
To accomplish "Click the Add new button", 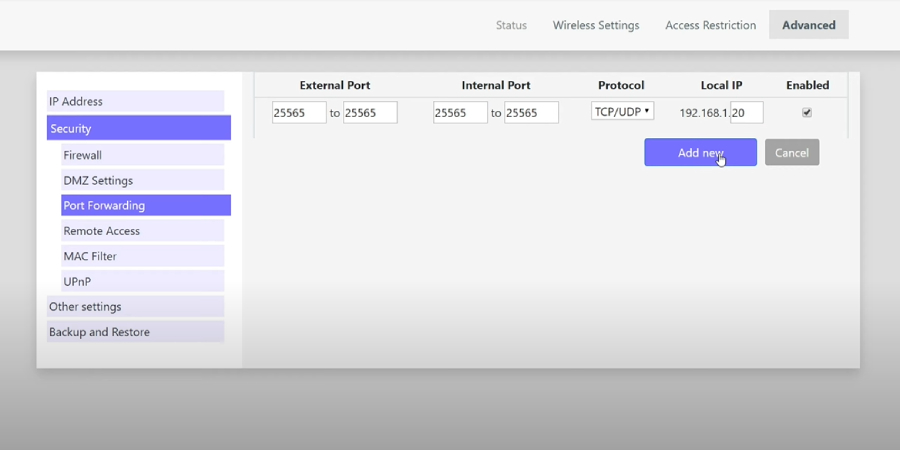I will [x=700, y=152].
